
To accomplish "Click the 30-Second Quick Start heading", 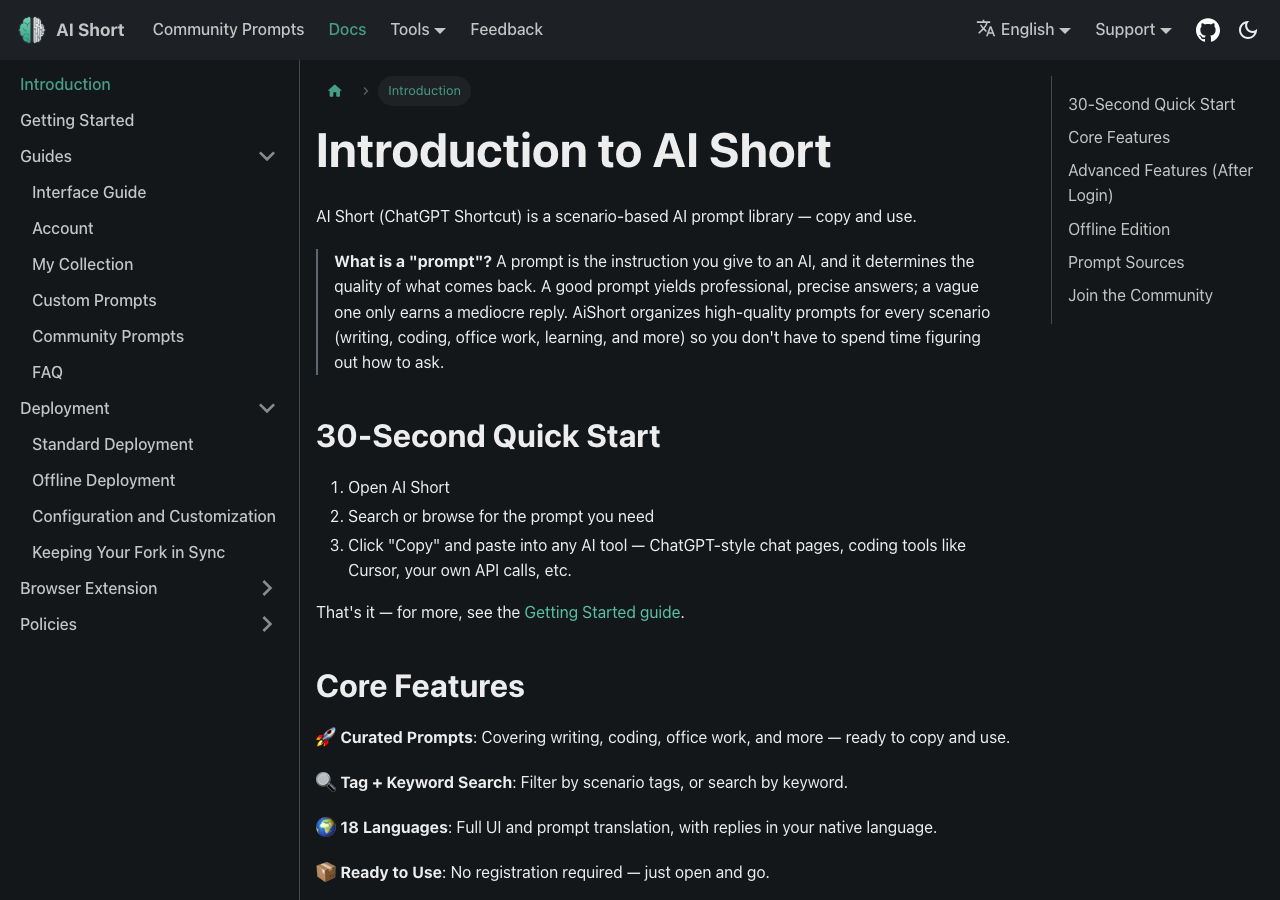I will 488,436.
